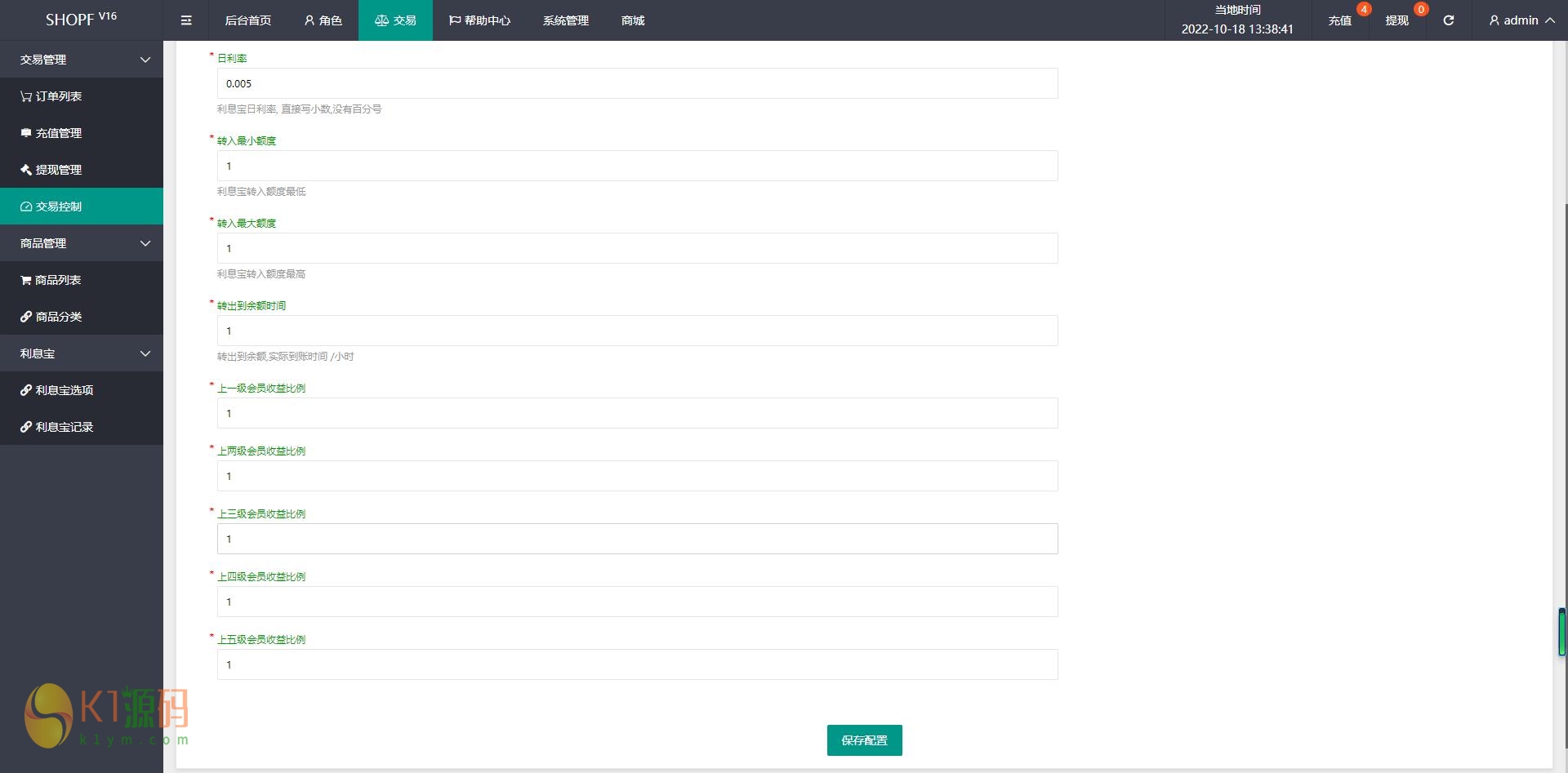Focus the 转入最大额度 input field

coord(637,248)
